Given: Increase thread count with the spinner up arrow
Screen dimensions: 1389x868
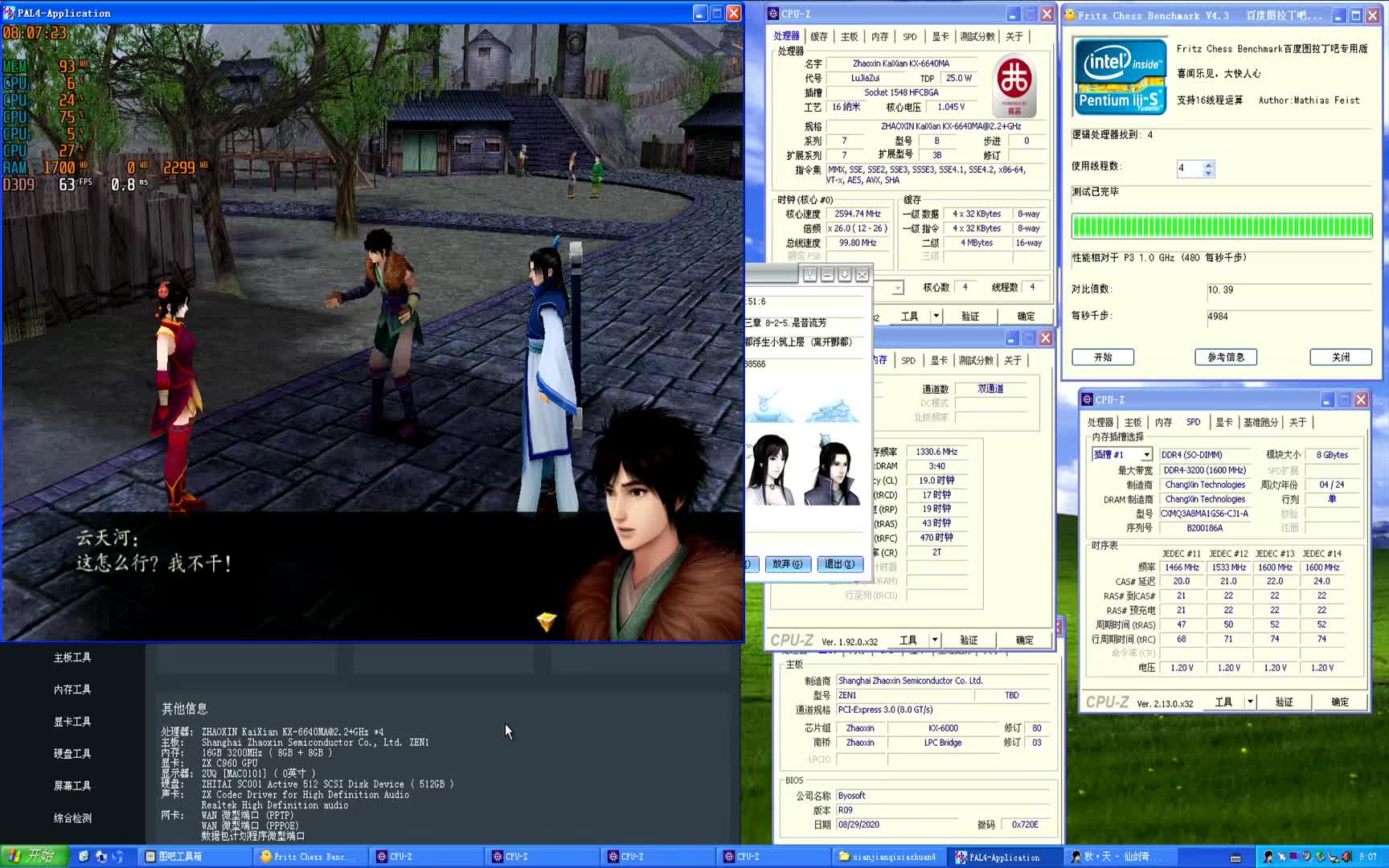Looking at the screenshot, I should click(x=1208, y=165).
